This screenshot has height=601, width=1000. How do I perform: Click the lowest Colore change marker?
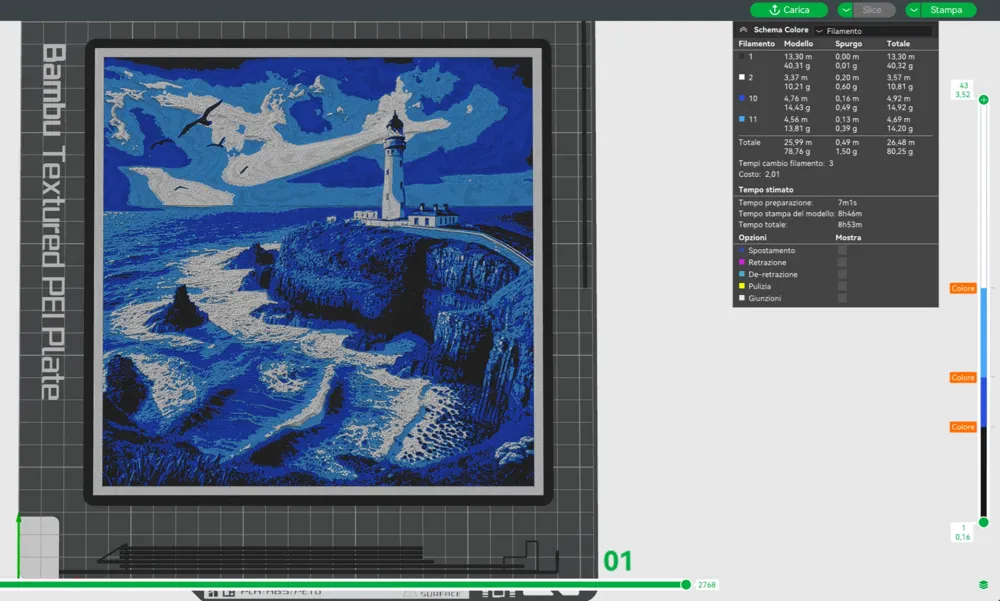pyautogui.click(x=963, y=427)
